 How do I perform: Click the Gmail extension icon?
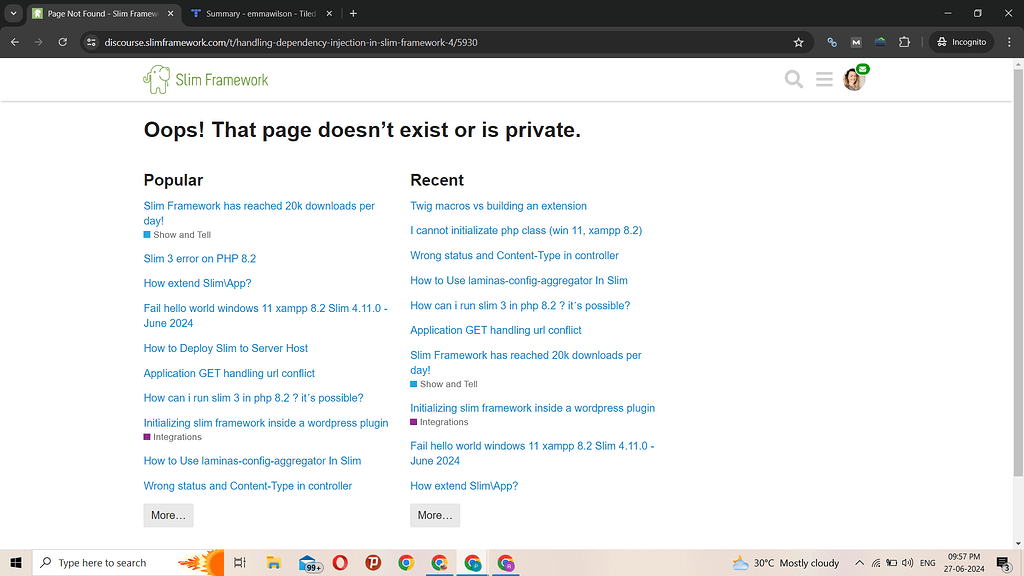[x=855, y=43]
